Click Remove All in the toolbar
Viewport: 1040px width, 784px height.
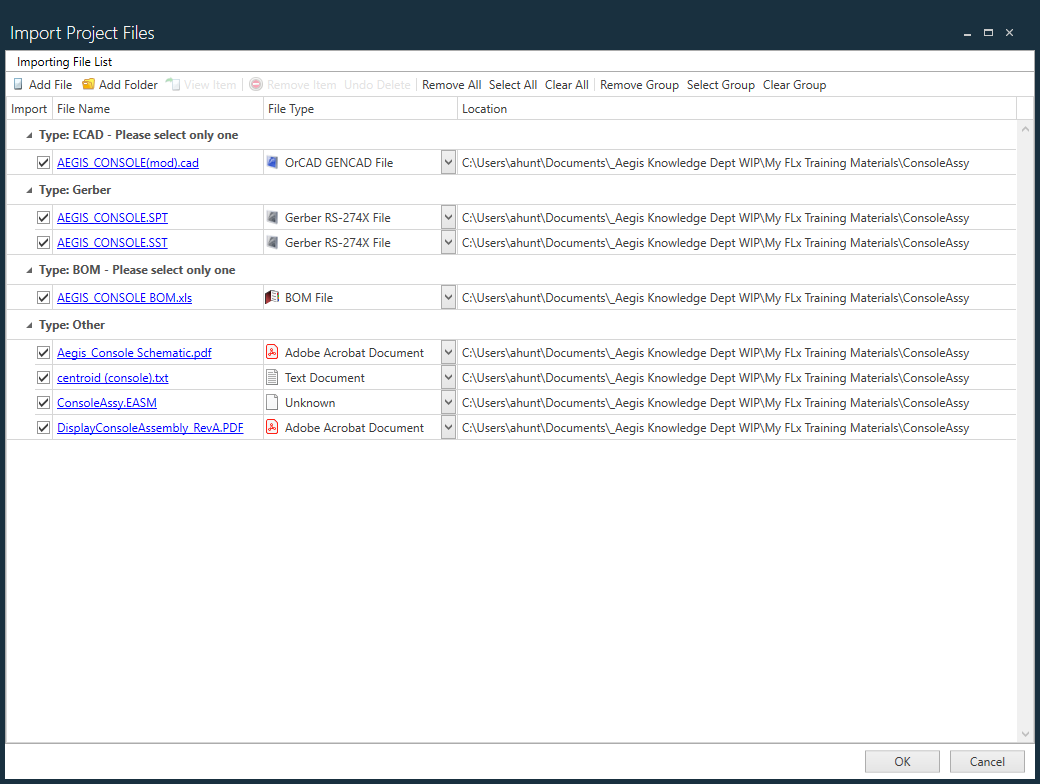(451, 84)
